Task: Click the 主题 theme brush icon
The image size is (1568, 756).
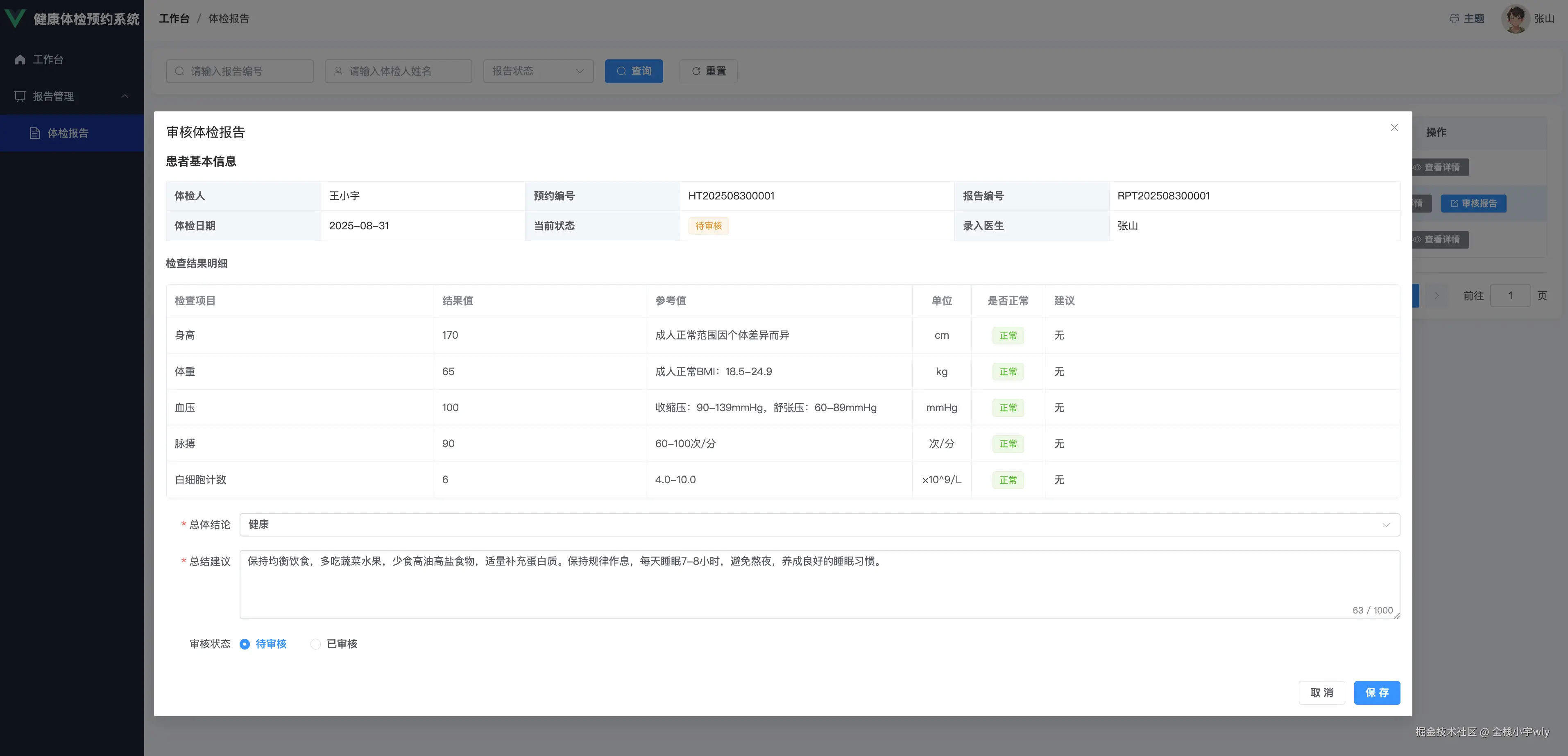Action: (1454, 19)
